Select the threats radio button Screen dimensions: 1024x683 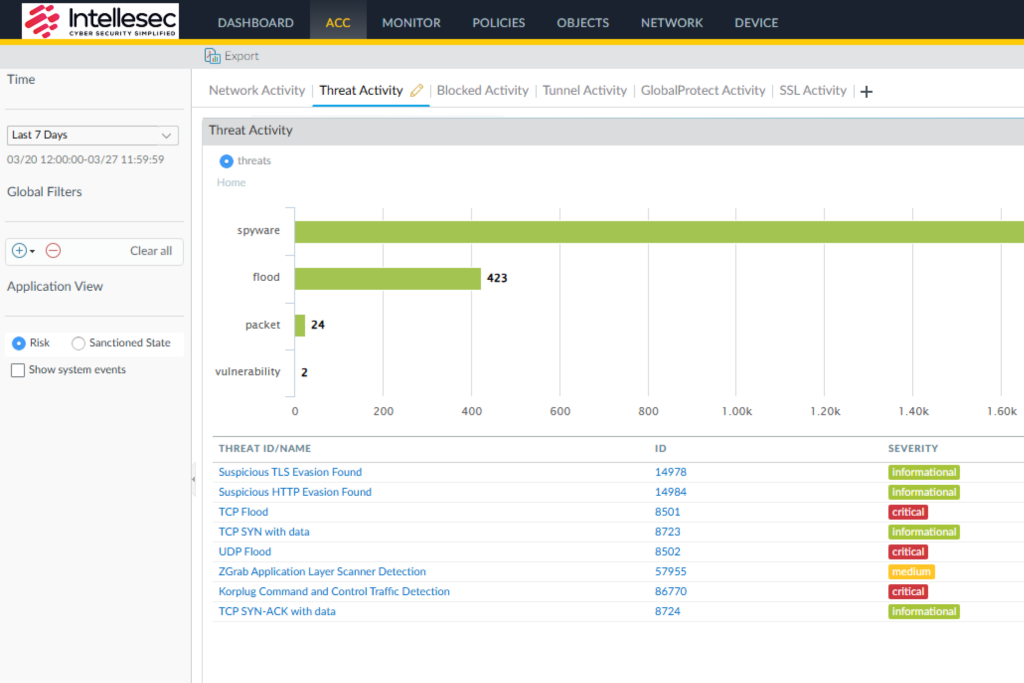(x=226, y=161)
